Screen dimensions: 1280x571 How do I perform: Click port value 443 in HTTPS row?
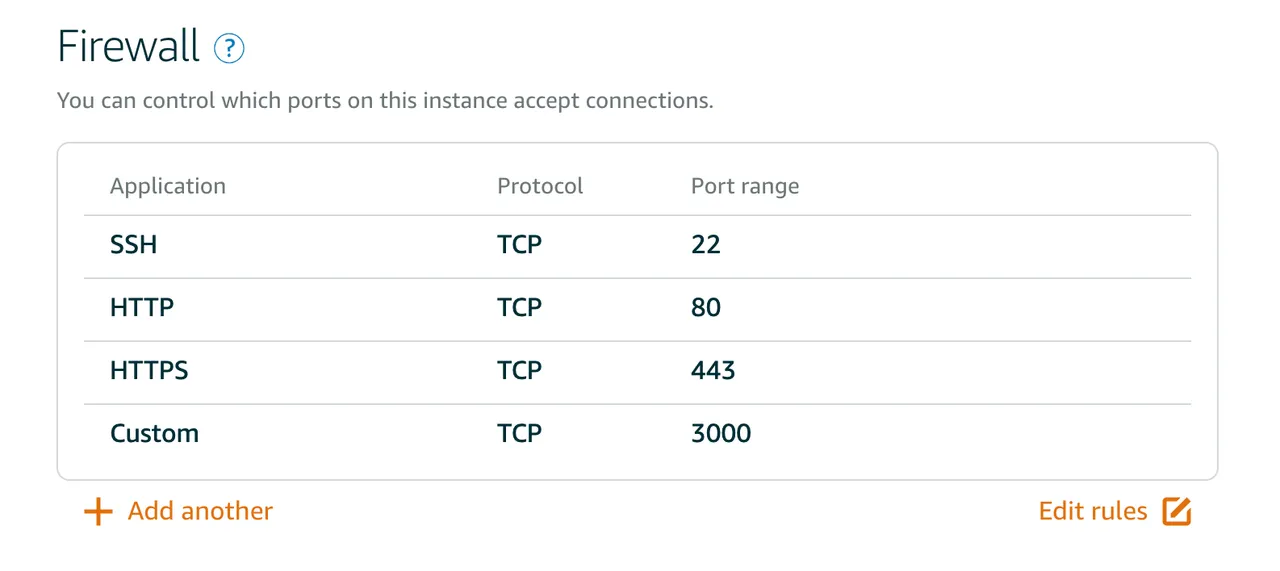coord(713,371)
